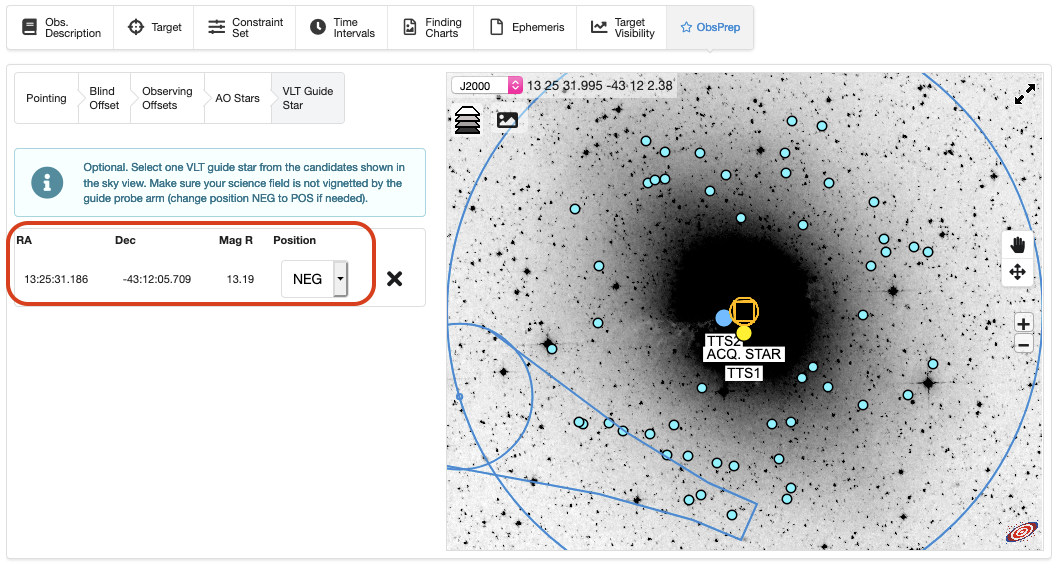Go to the Blind Offset step
Screen dimensions: 1056x563
pos(104,98)
